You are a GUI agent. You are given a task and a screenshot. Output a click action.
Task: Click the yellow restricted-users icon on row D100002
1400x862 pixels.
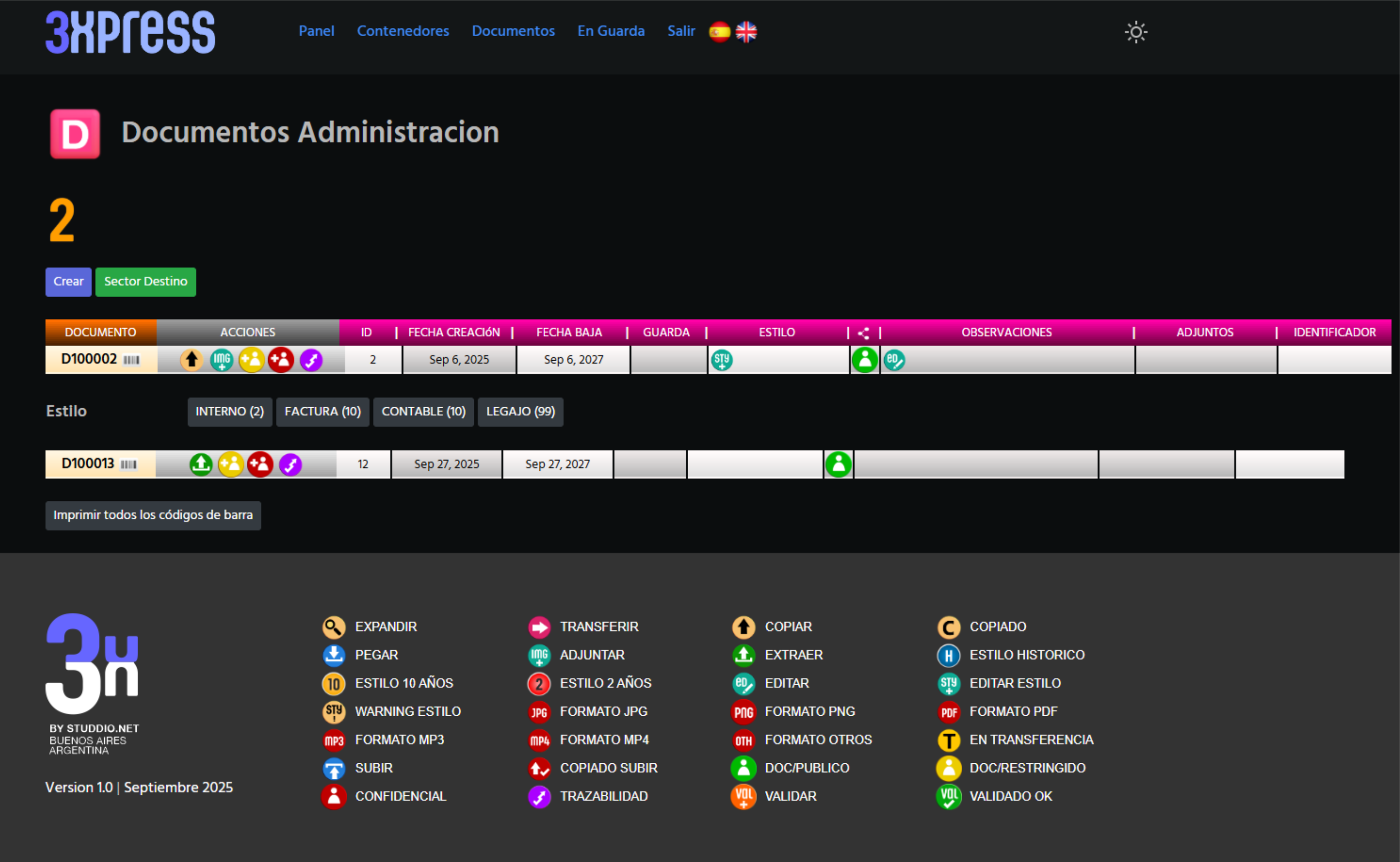(x=251, y=360)
